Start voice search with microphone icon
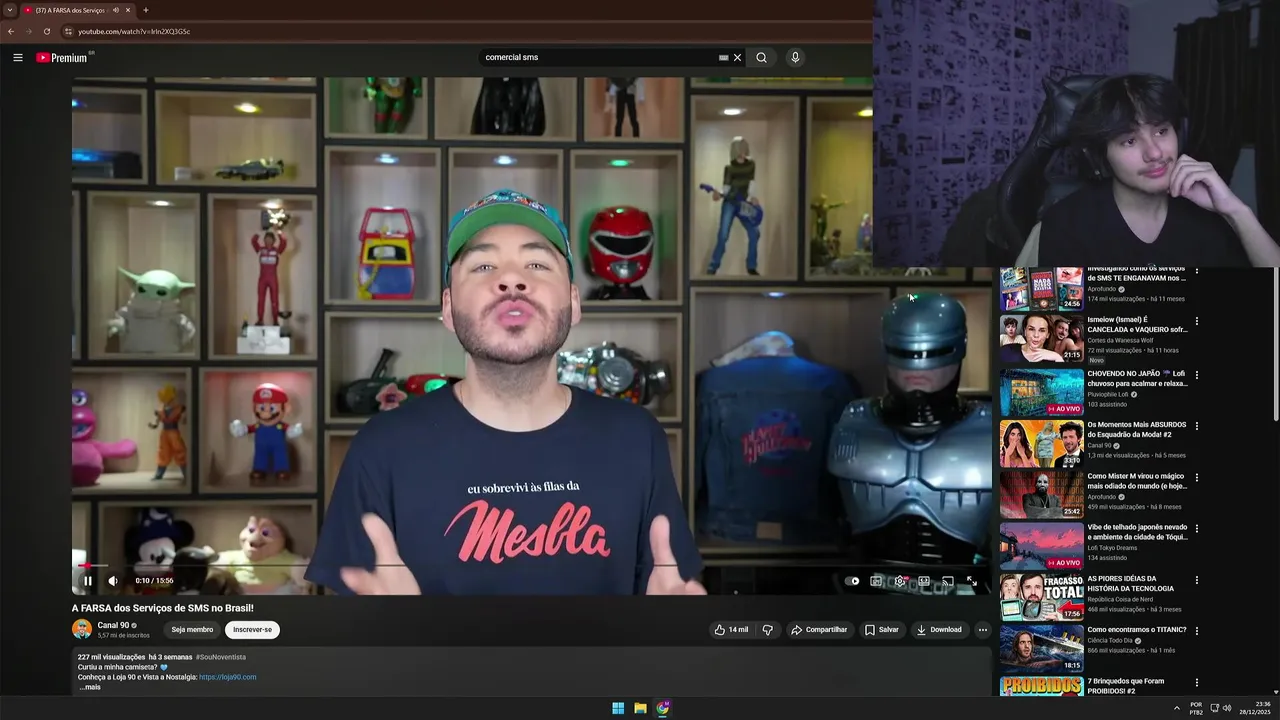The height and width of the screenshot is (720, 1280). pos(795,57)
